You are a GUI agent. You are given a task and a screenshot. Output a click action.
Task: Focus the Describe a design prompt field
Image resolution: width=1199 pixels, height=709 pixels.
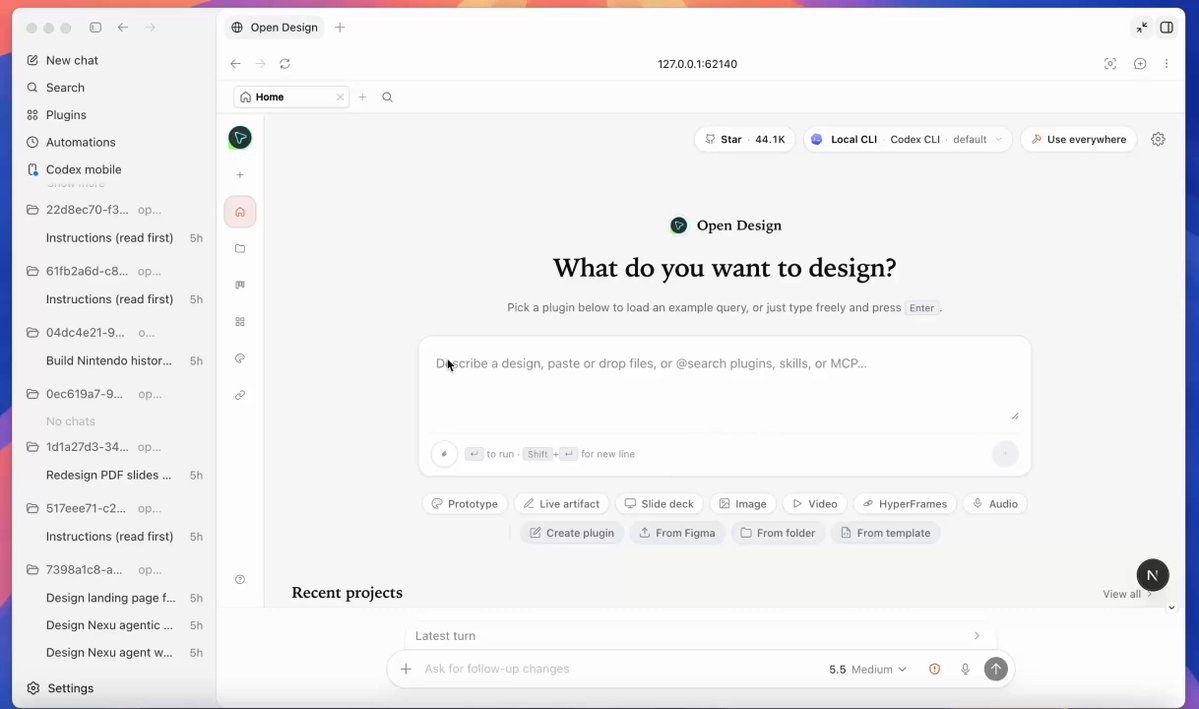click(x=724, y=385)
